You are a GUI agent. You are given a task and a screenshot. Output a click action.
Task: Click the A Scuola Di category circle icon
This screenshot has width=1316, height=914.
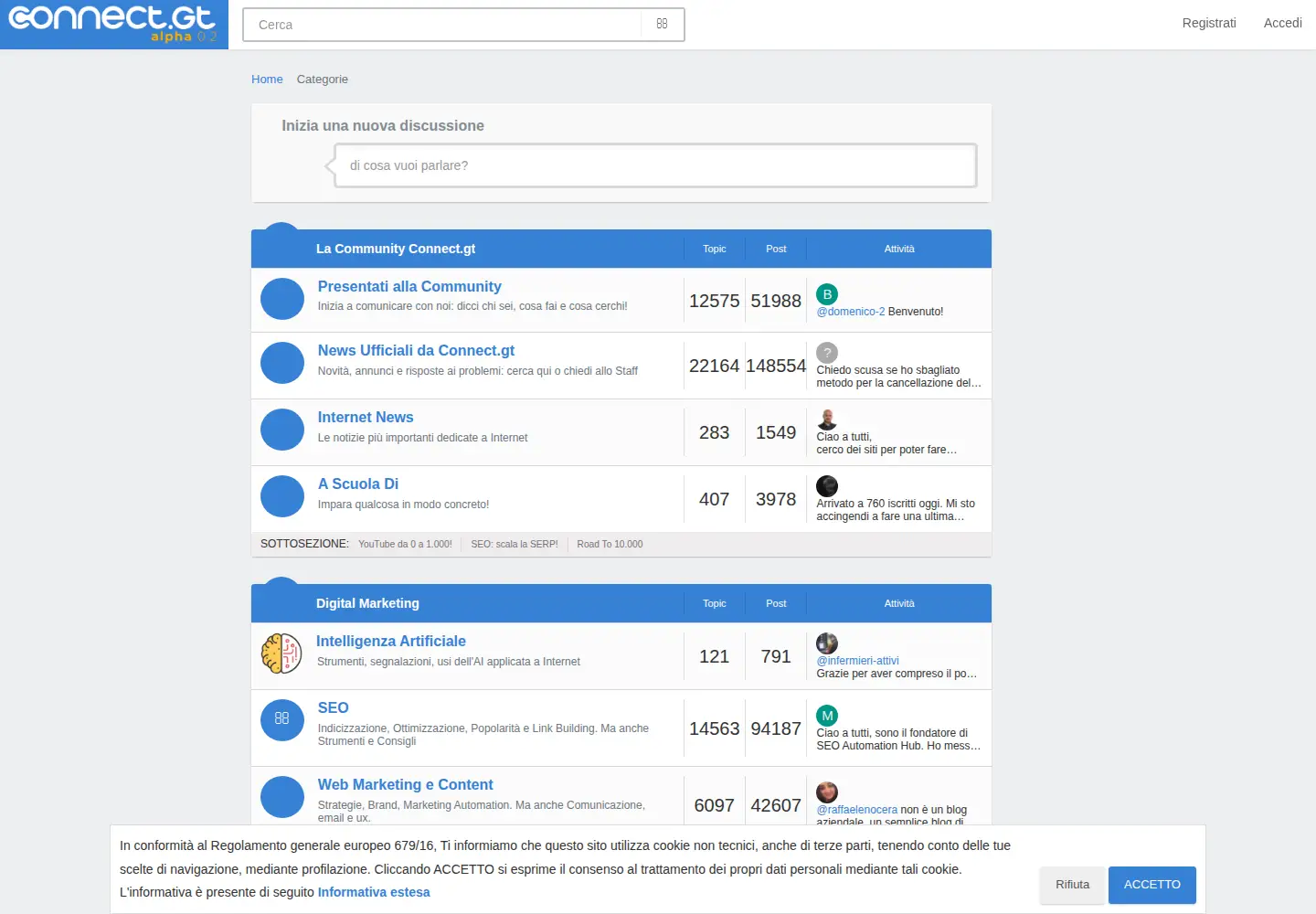coord(282,496)
